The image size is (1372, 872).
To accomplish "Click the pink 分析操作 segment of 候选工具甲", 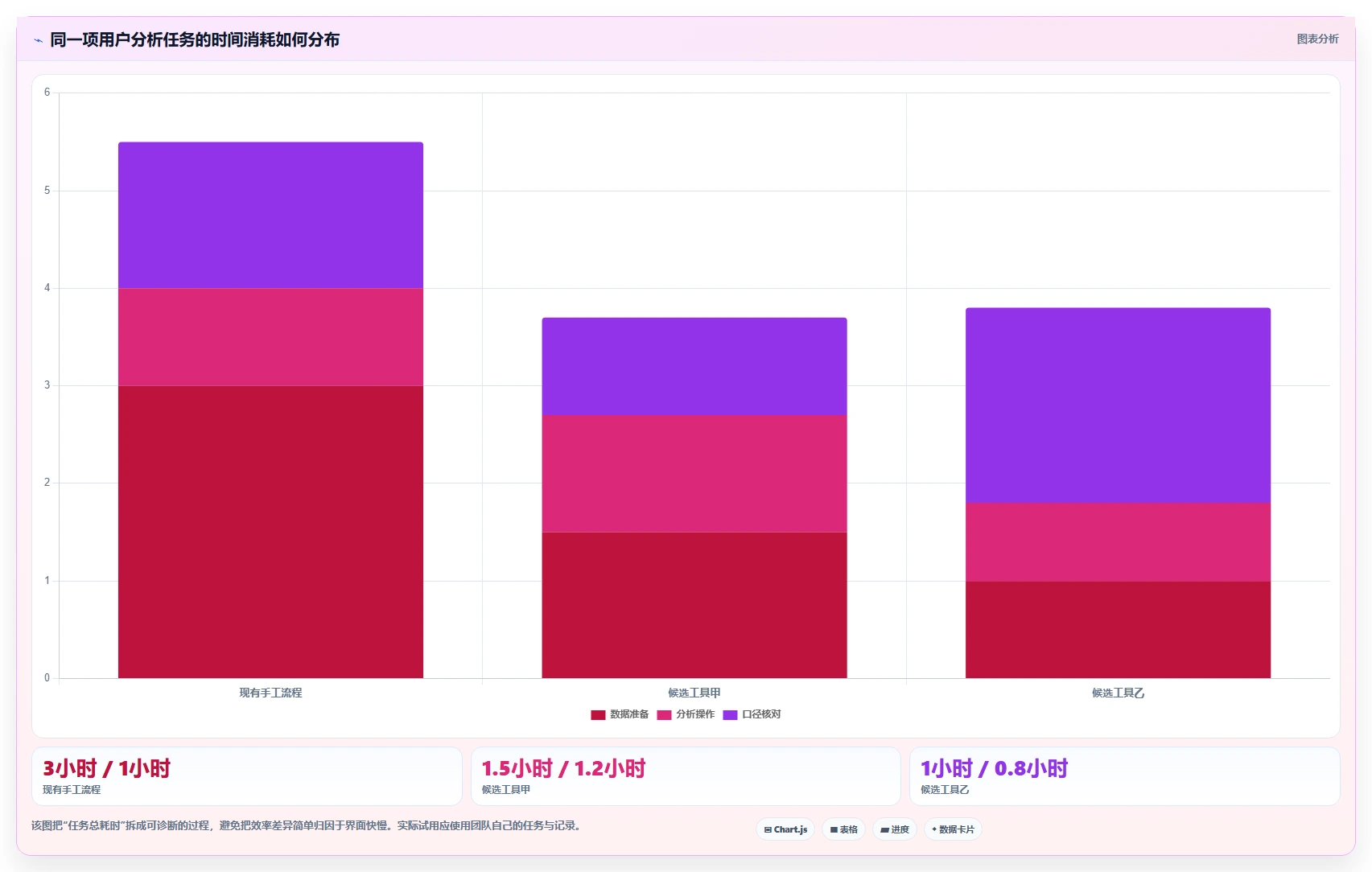I will pyautogui.click(x=694, y=474).
